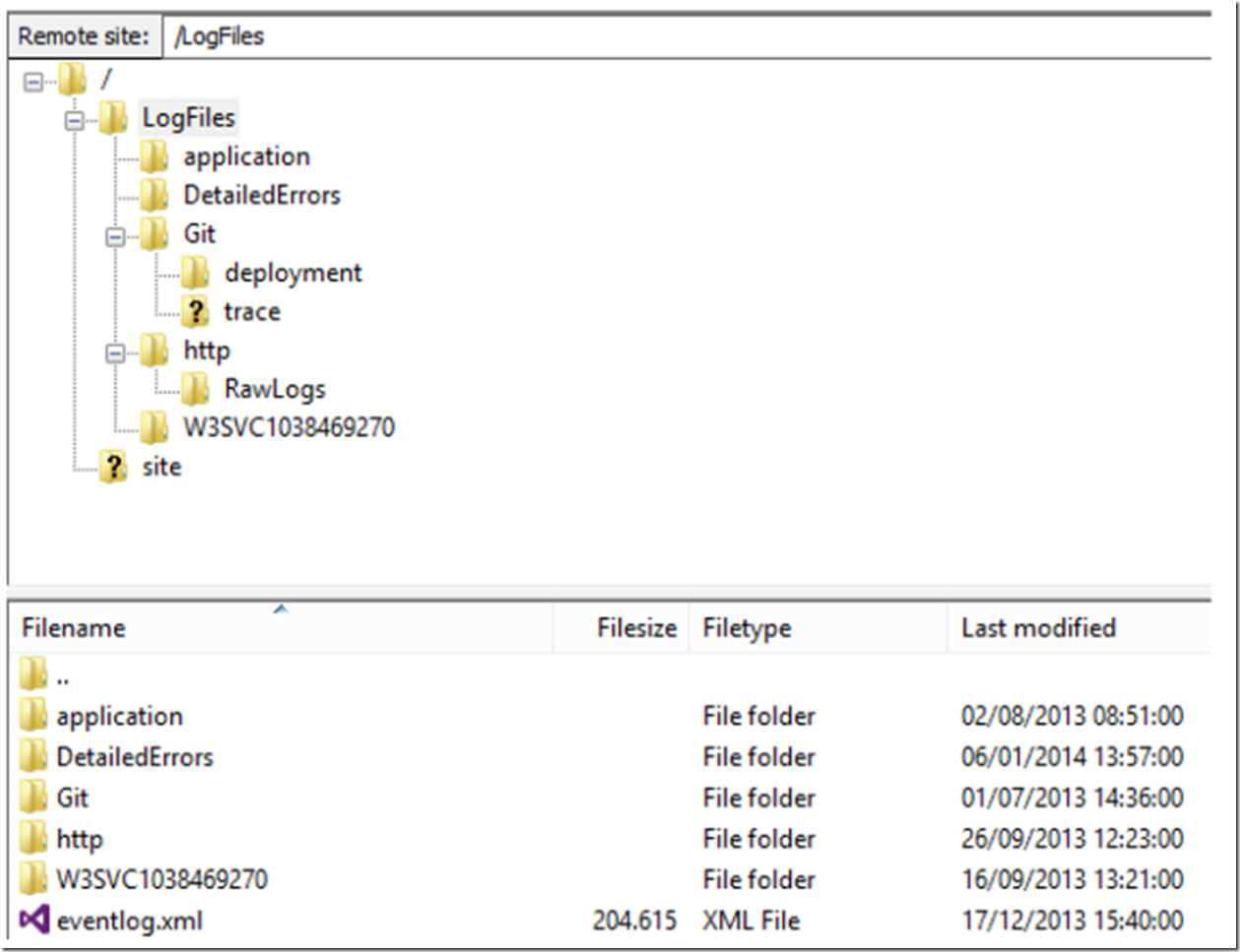Screen dimensions: 1240x952
Task: Collapse the root / tree node
Action: click(x=33, y=82)
